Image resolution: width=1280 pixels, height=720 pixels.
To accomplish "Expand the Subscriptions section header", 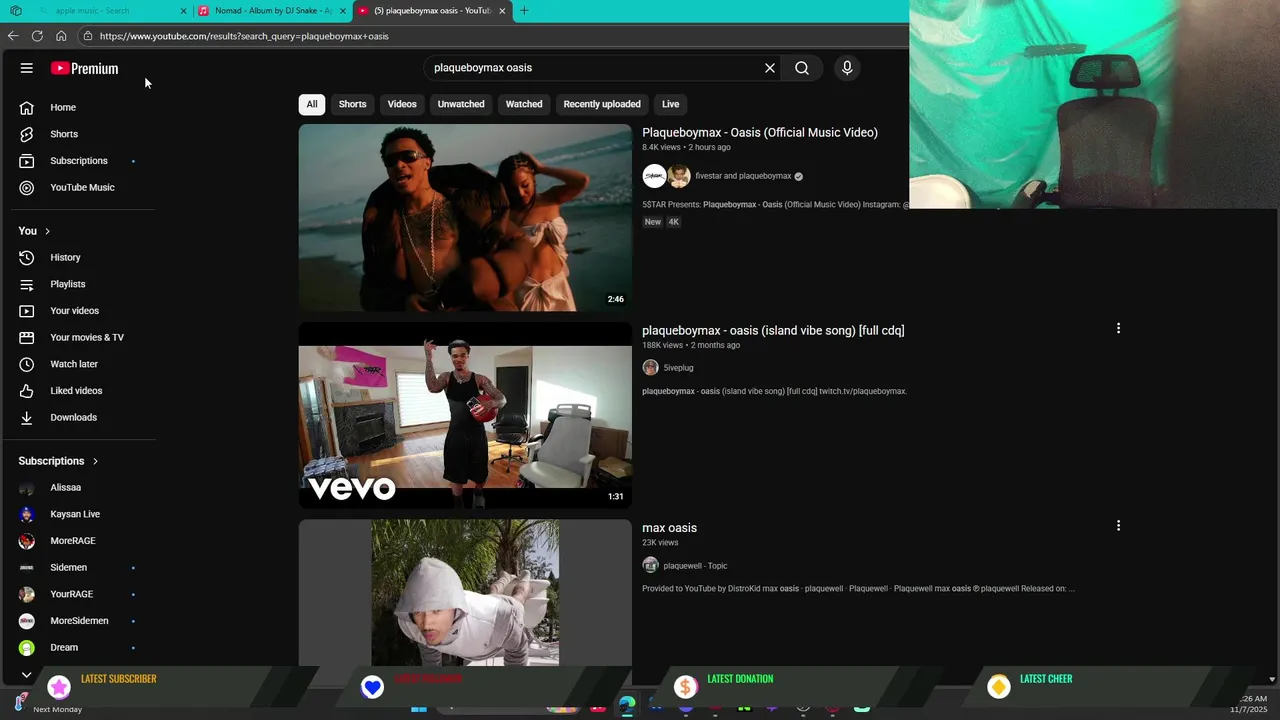I will point(59,461).
